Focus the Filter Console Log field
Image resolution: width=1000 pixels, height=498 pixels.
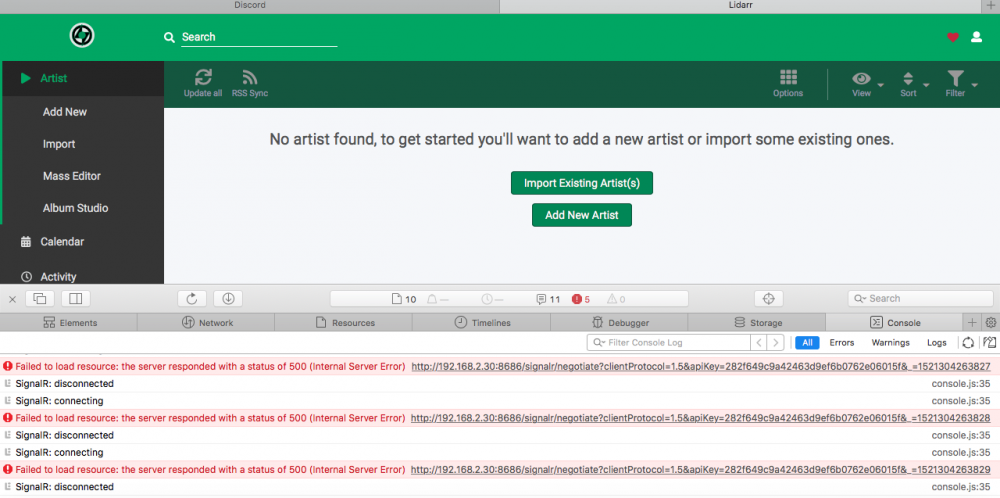tap(668, 342)
